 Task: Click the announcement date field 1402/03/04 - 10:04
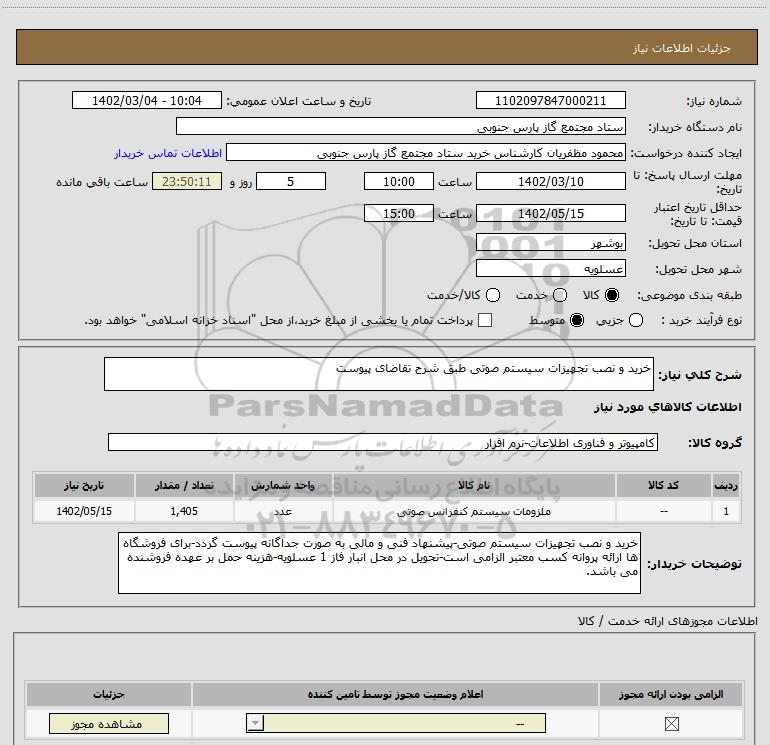point(147,100)
